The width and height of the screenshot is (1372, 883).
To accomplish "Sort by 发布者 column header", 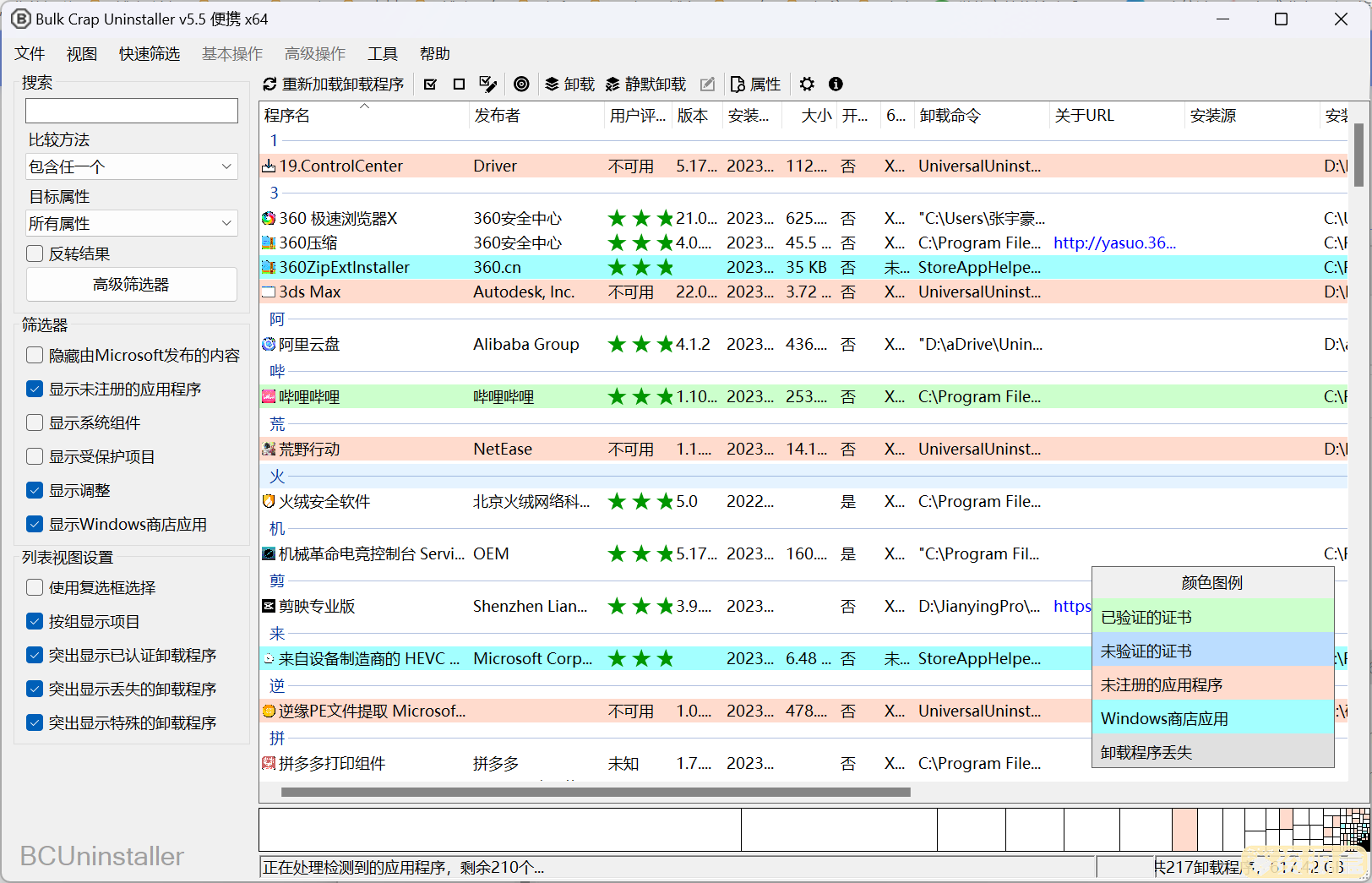I will (x=536, y=116).
